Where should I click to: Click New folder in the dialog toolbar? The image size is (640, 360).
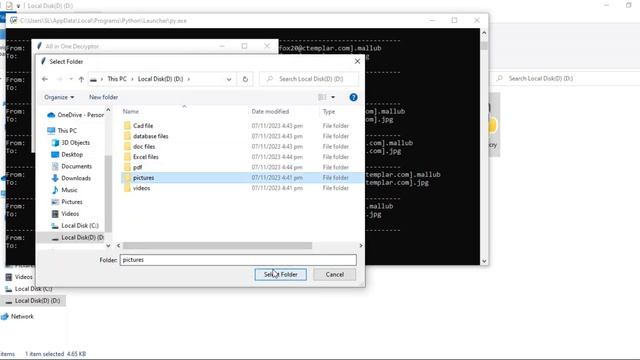click(x=103, y=97)
